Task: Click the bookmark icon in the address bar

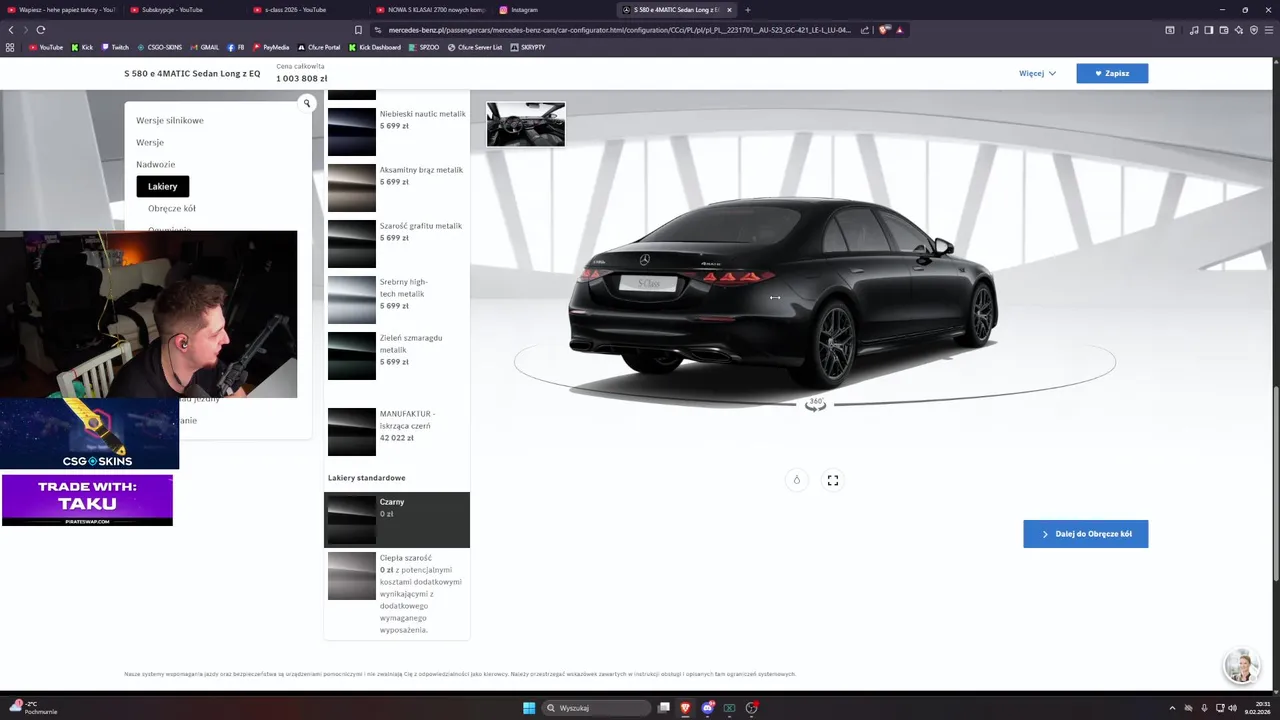Action: click(358, 30)
